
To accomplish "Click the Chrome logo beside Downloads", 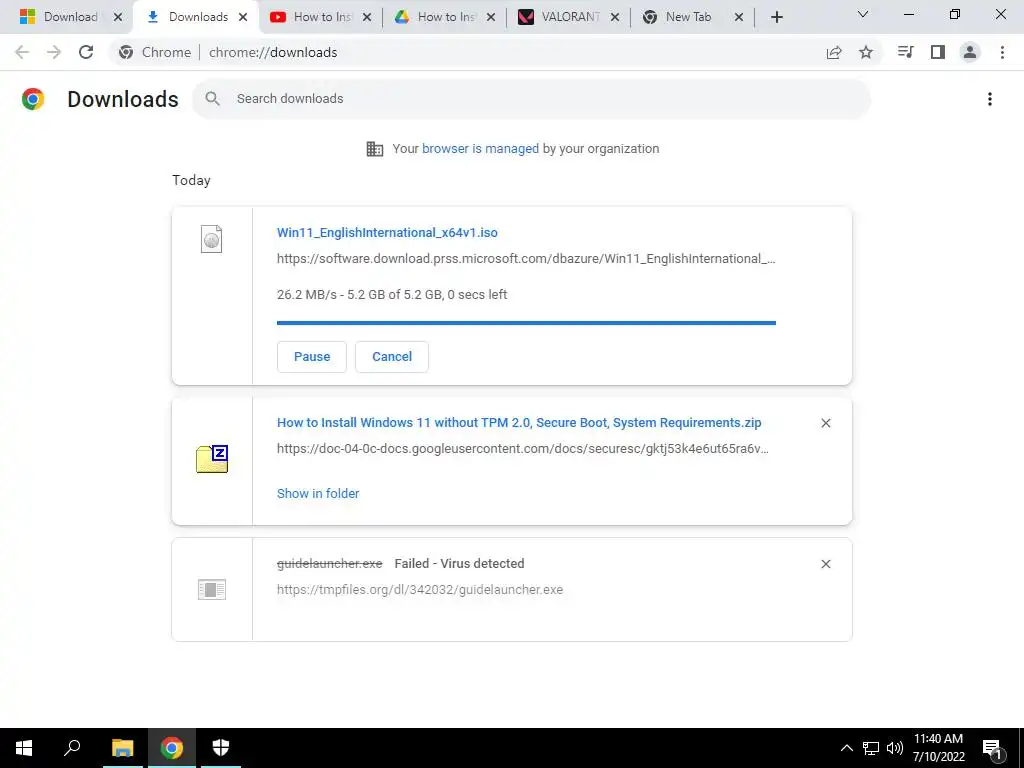I will pos(33,99).
